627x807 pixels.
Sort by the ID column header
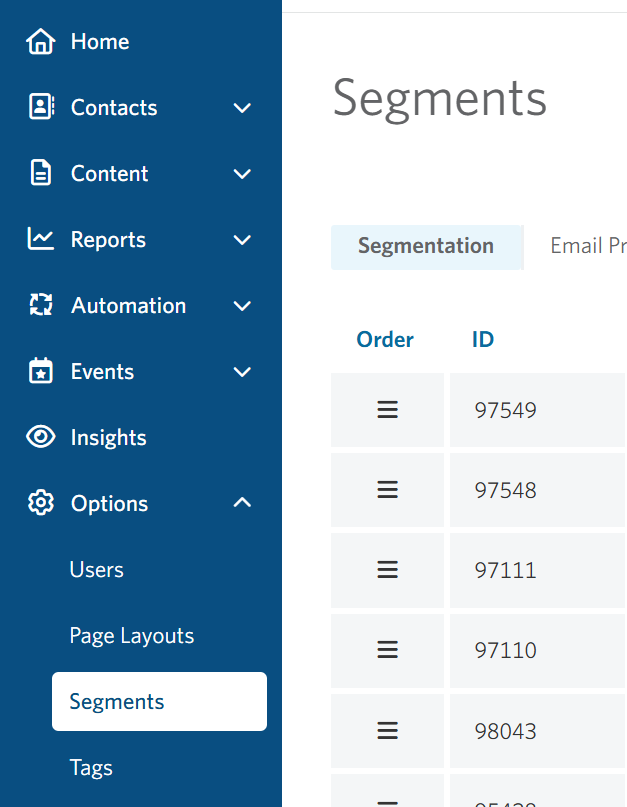click(x=483, y=340)
